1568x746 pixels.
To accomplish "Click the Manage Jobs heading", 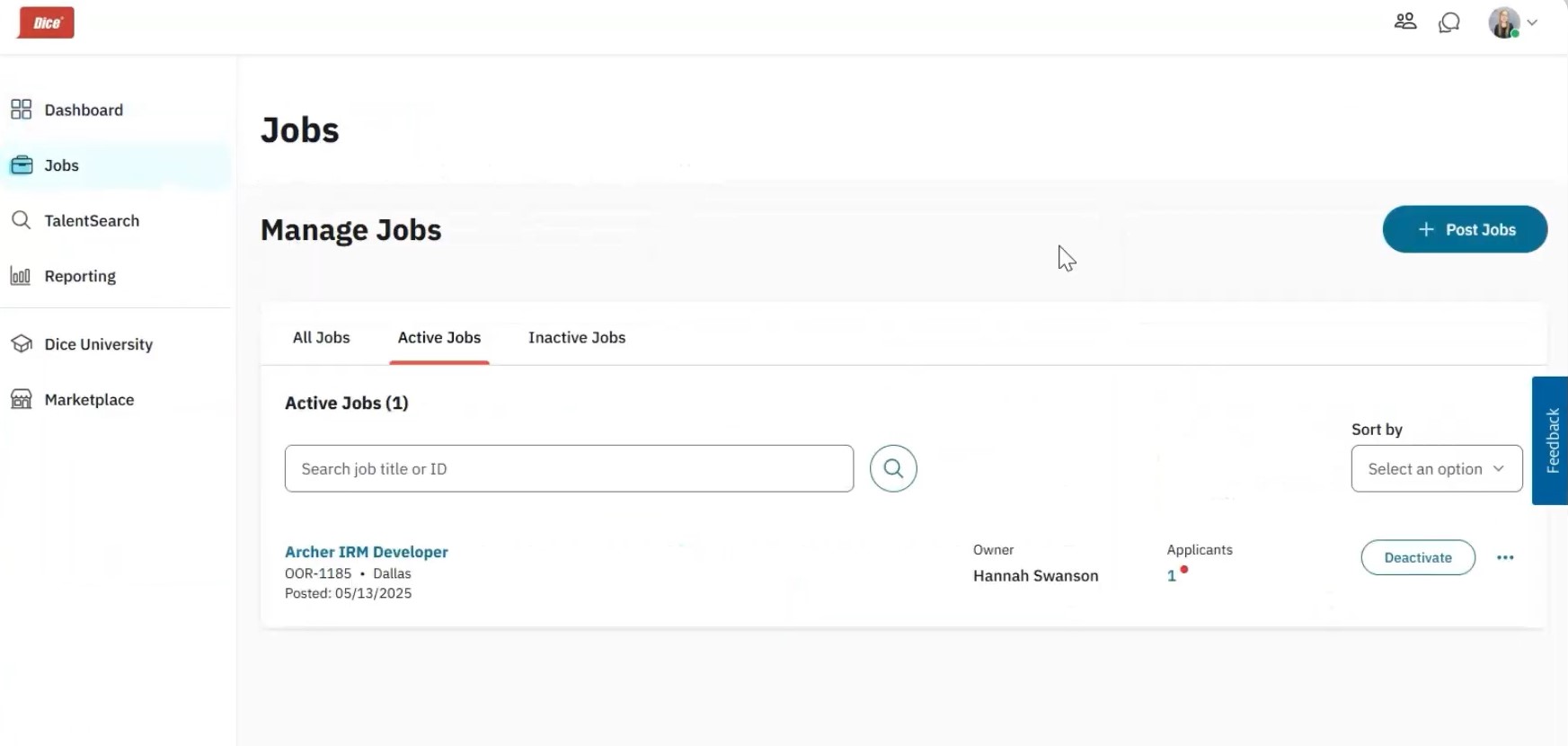I will (351, 230).
